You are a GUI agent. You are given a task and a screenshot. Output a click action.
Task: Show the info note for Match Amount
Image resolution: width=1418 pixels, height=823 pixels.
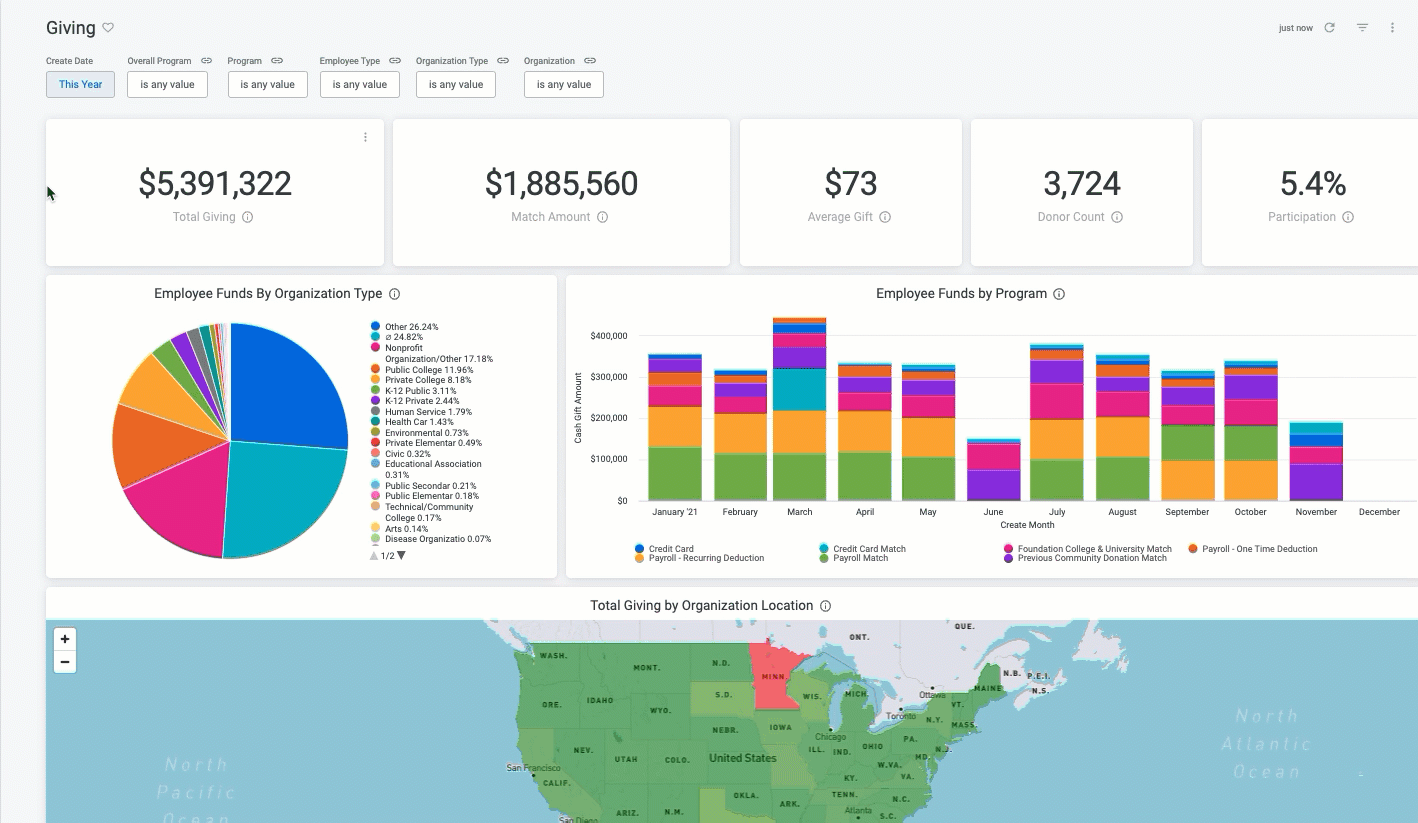point(602,217)
